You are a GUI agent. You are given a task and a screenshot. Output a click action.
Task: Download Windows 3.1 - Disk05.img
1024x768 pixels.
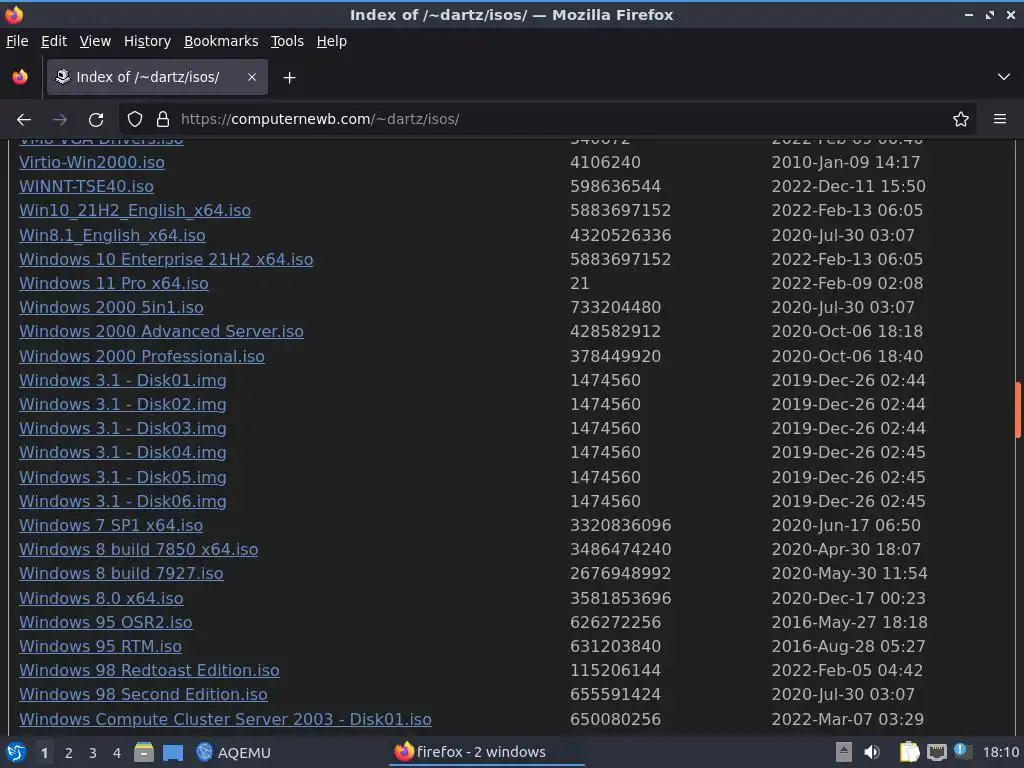click(123, 477)
